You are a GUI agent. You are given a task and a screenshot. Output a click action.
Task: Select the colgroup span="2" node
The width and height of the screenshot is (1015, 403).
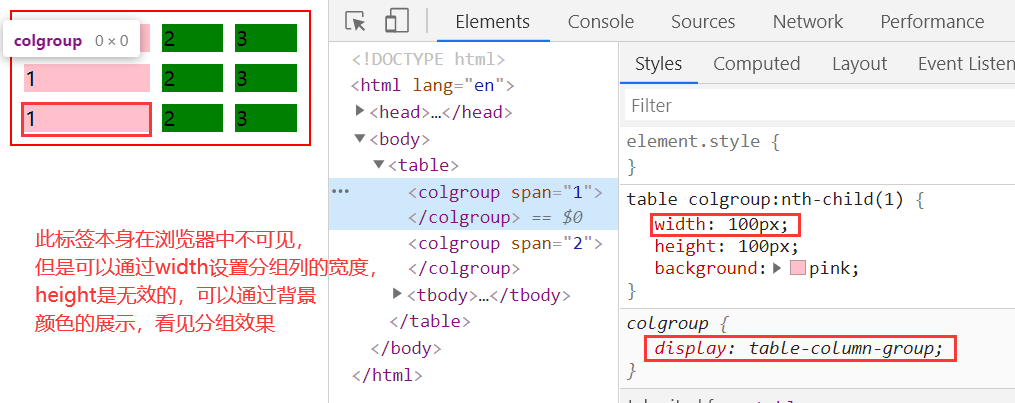500,243
